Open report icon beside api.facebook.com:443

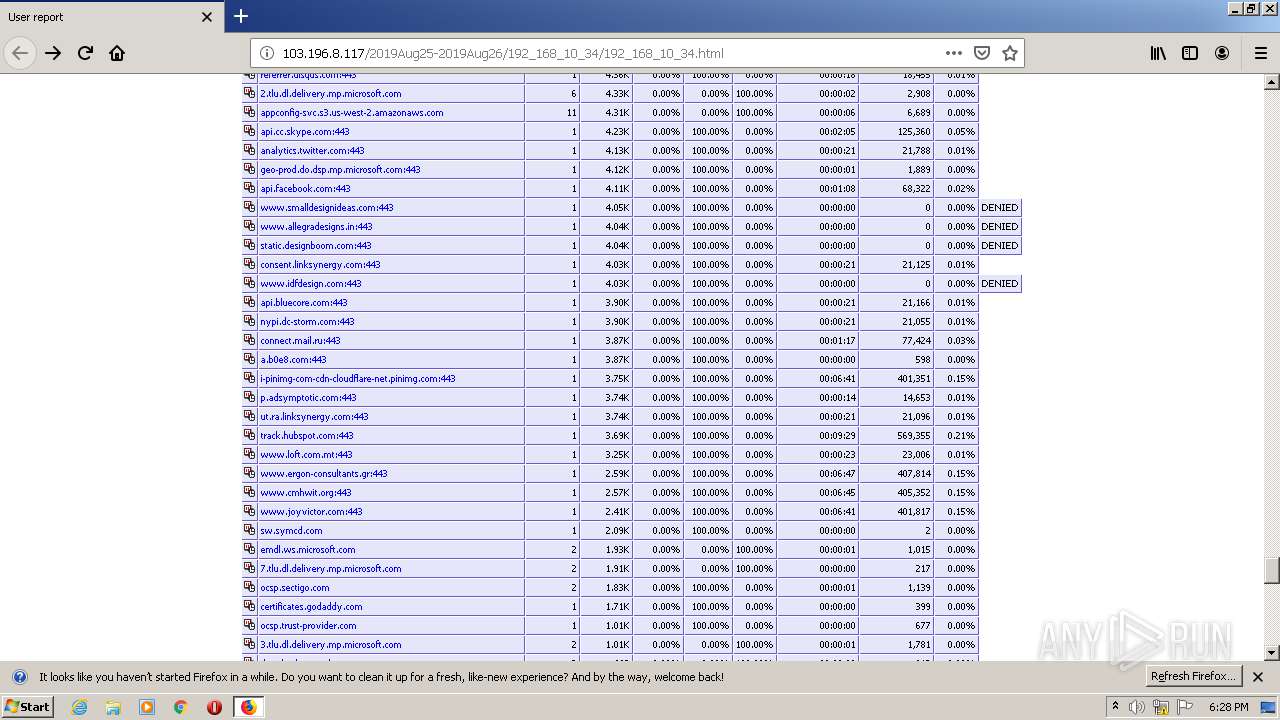(250, 188)
